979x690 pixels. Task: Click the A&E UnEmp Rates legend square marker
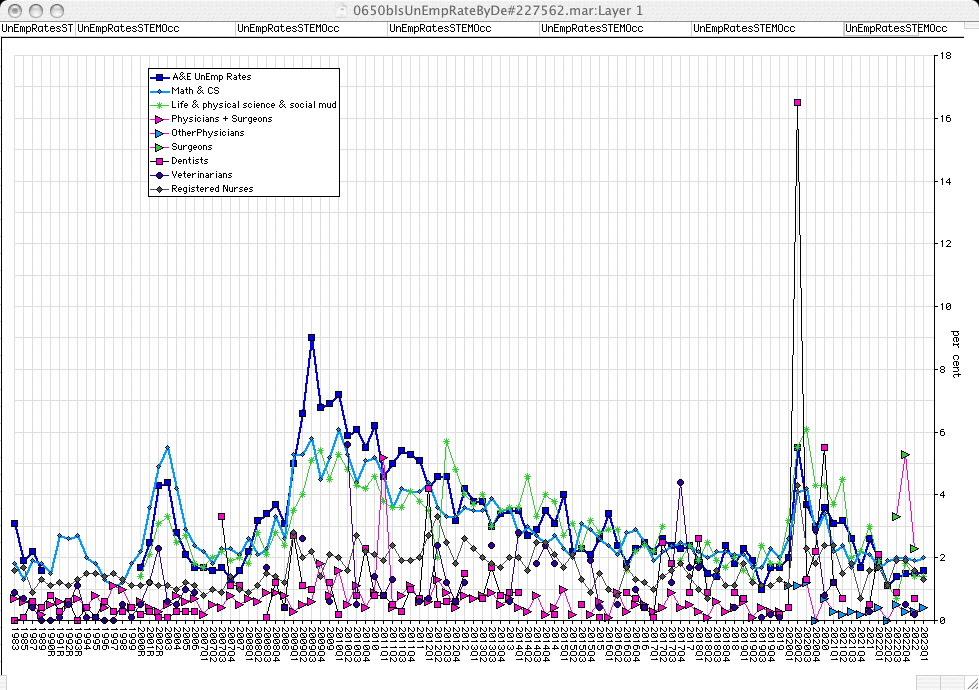pyautogui.click(x=159, y=77)
